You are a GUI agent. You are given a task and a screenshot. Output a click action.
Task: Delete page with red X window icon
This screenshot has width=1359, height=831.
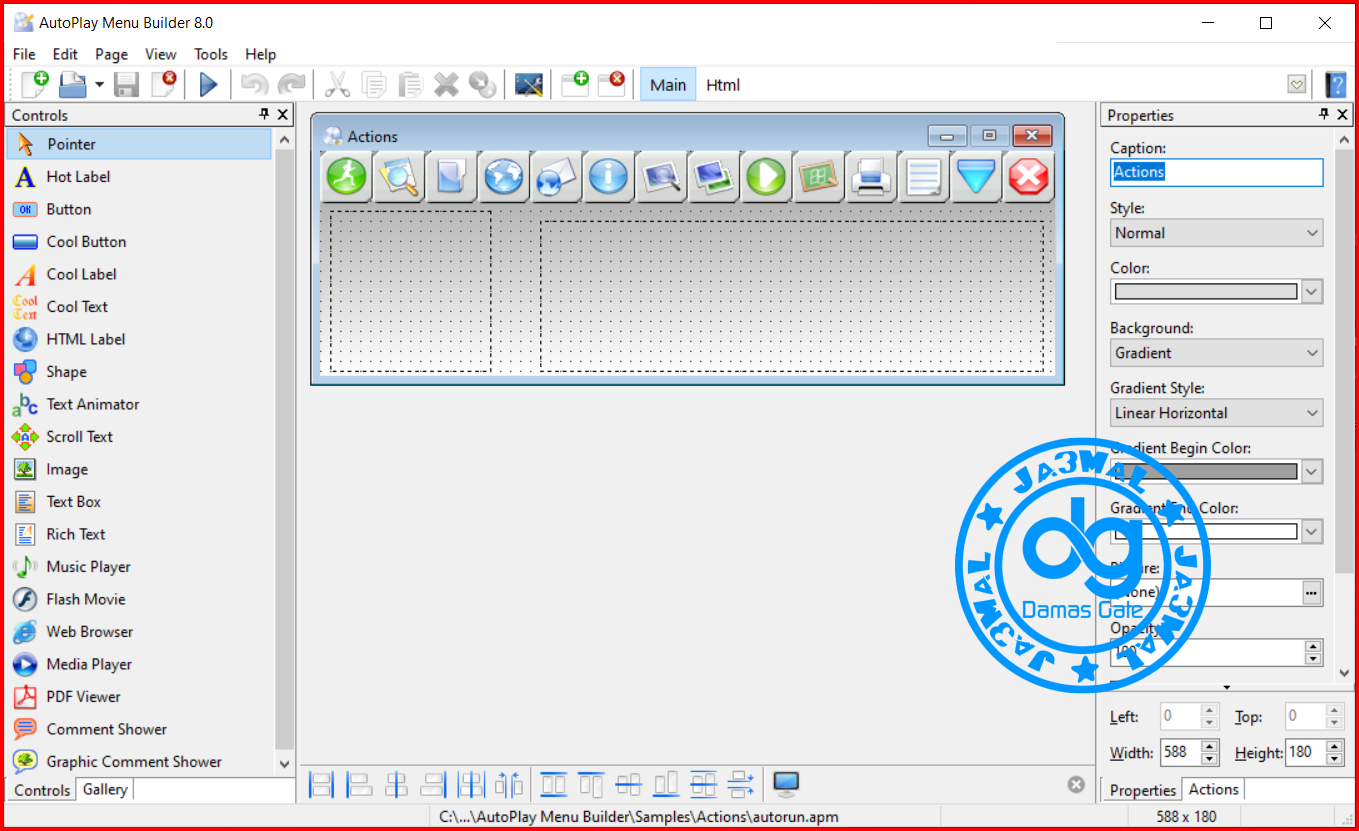612,84
